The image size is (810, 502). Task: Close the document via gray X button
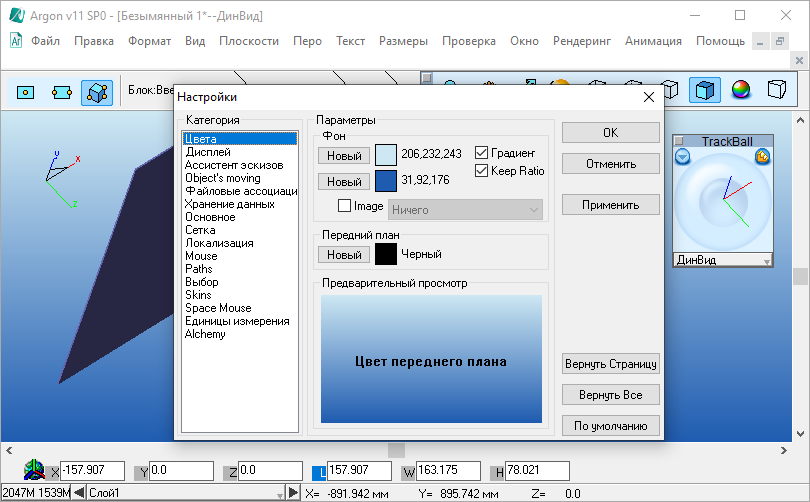coord(799,60)
